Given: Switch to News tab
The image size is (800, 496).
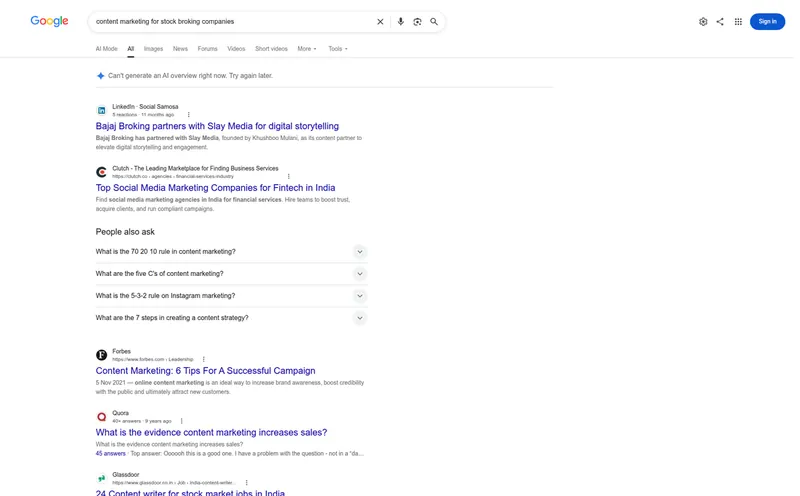Looking at the screenshot, I should [x=180, y=49].
